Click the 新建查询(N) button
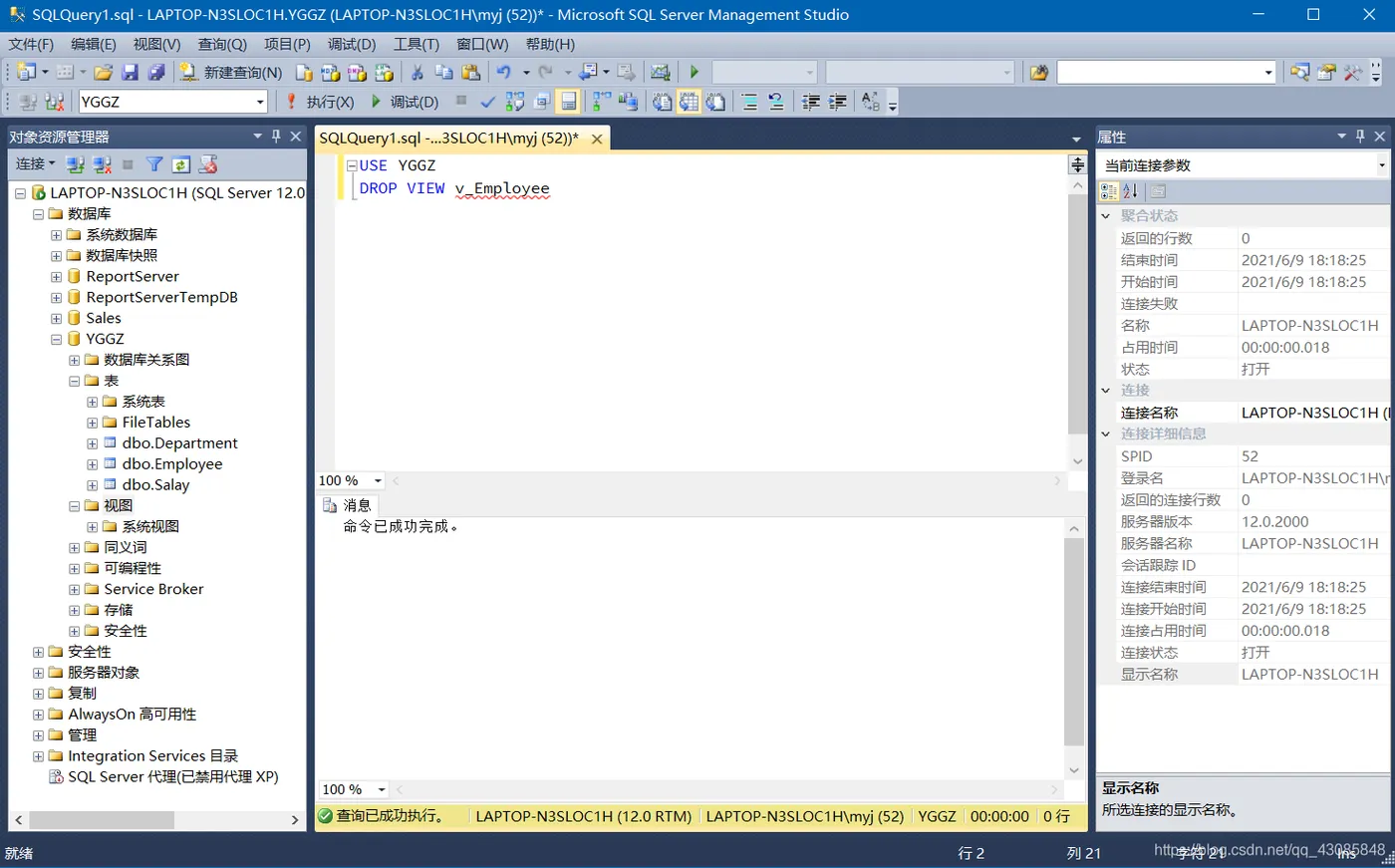Screen dimensions: 1395x868 point(231,73)
